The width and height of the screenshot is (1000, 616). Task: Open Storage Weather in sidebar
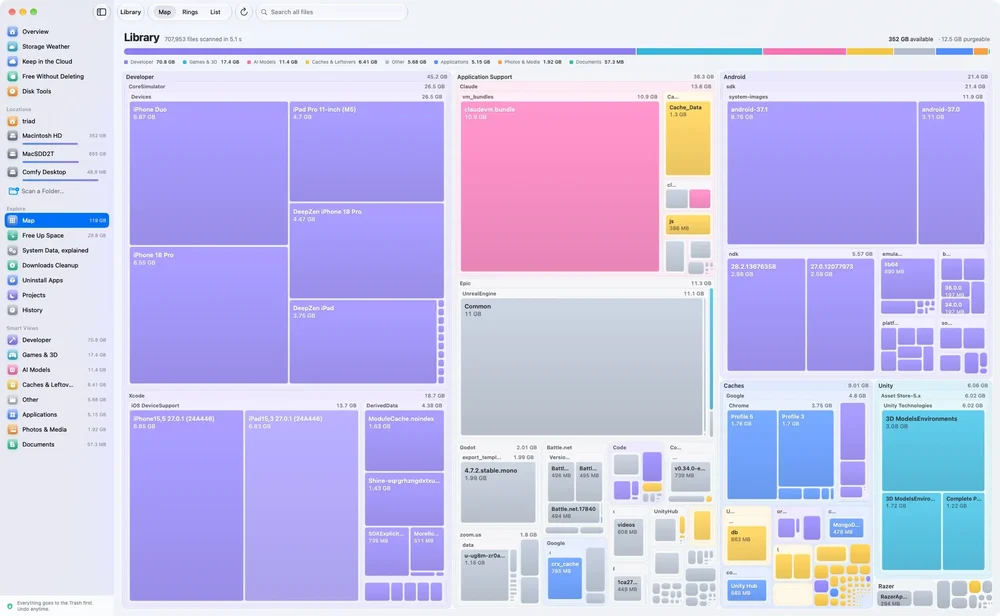(57, 47)
